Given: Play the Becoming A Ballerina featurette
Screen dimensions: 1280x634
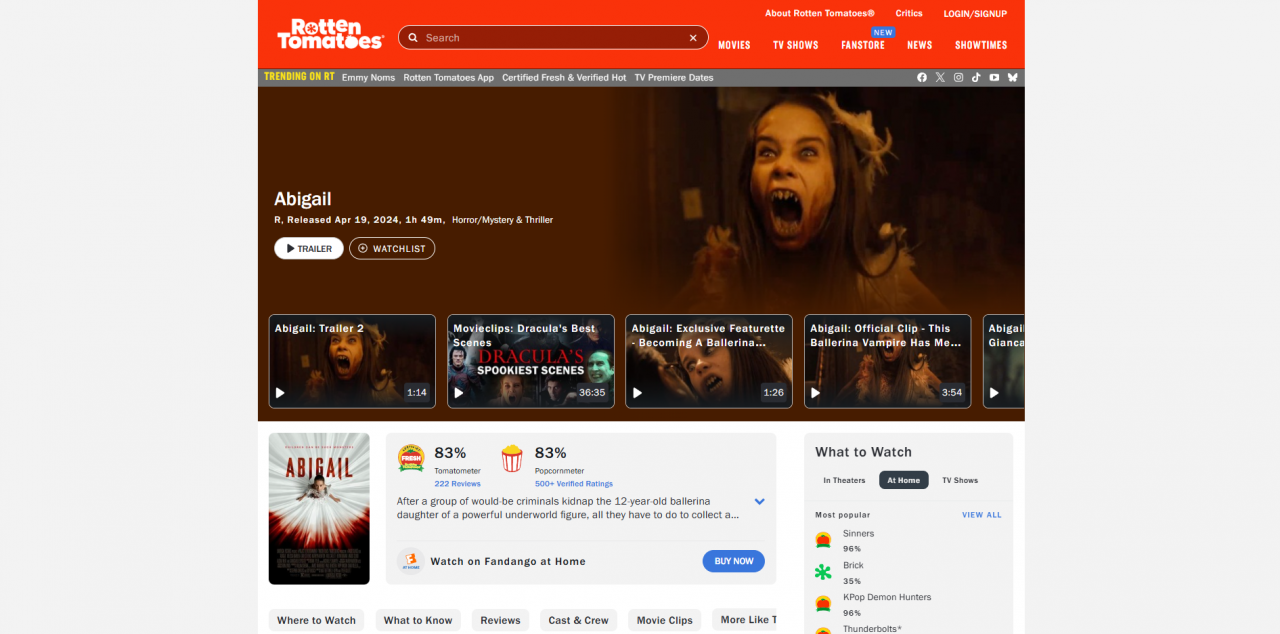Looking at the screenshot, I should (709, 361).
